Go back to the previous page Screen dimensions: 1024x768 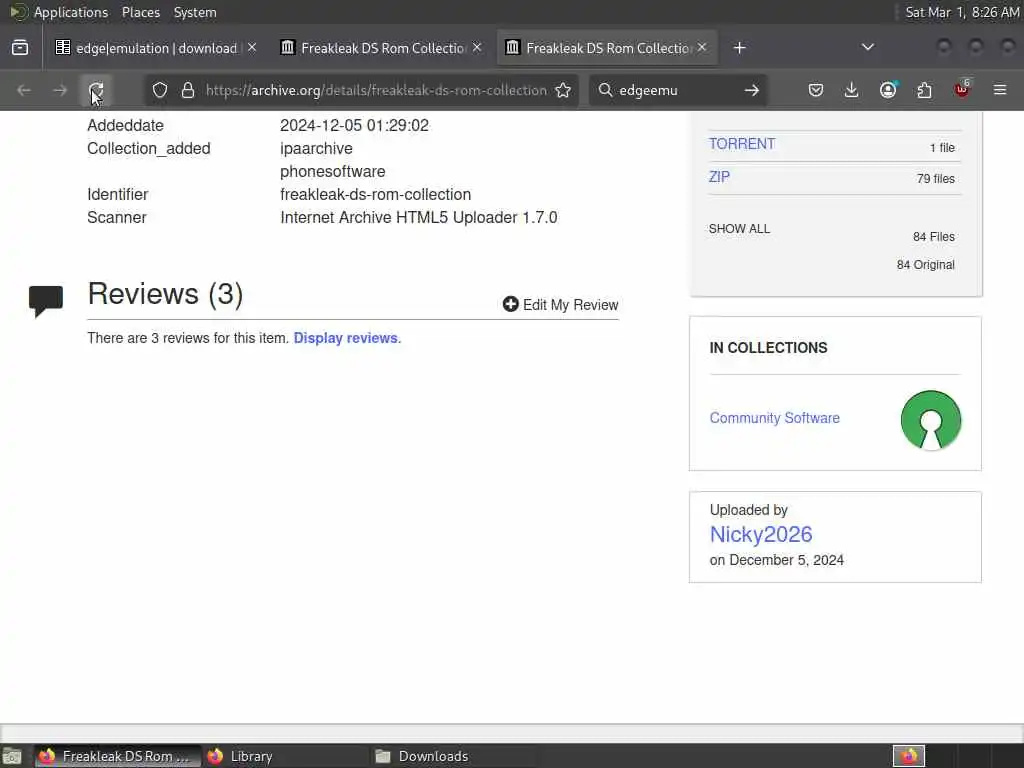coord(24,90)
